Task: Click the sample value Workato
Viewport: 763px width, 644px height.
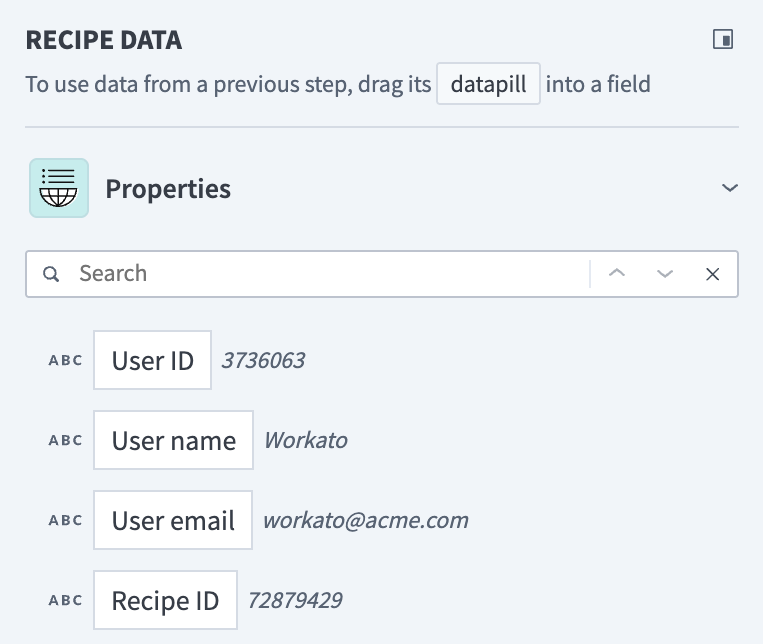Action: click(x=306, y=440)
